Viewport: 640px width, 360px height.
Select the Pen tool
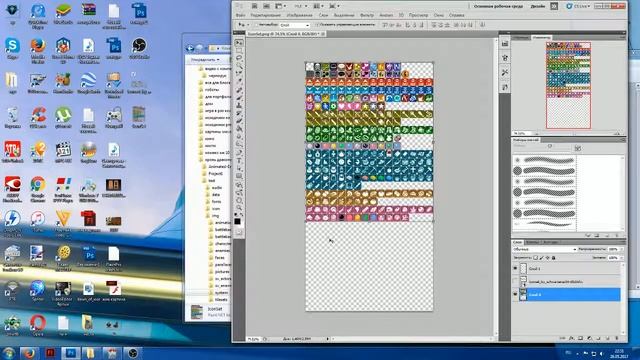pyautogui.click(x=239, y=152)
